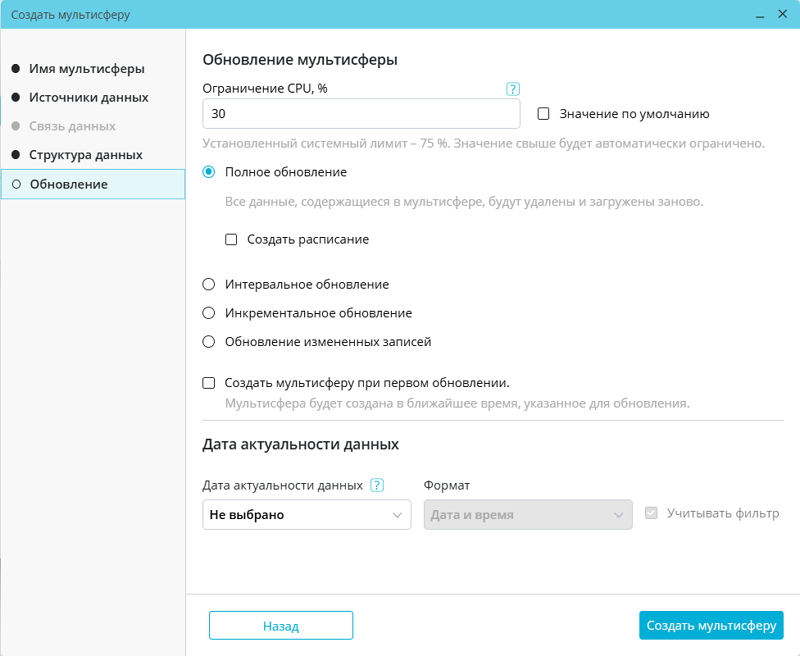Expand the Формат dropdown
The height and width of the screenshot is (656, 800).
(x=528, y=515)
